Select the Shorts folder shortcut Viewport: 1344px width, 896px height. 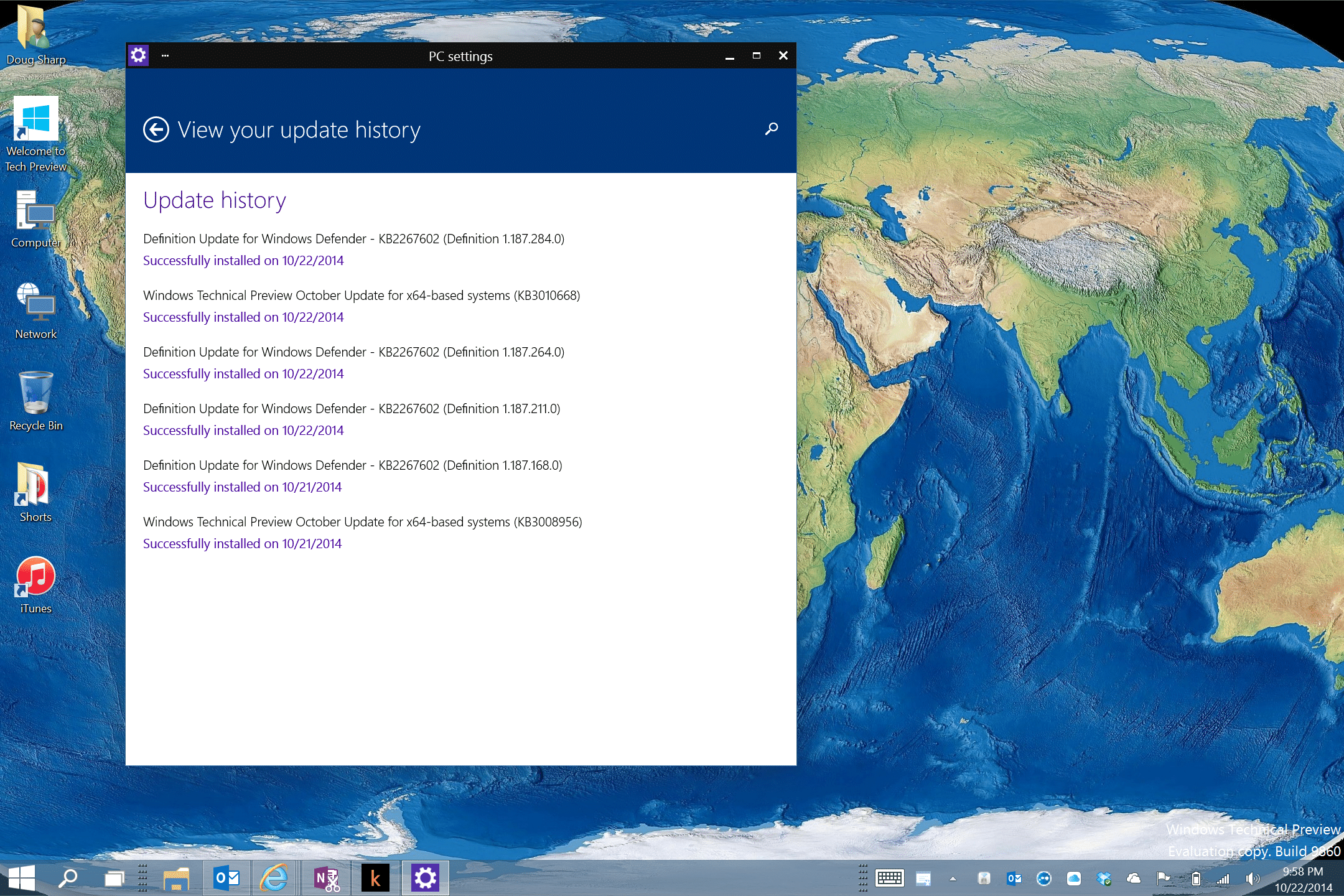35,493
